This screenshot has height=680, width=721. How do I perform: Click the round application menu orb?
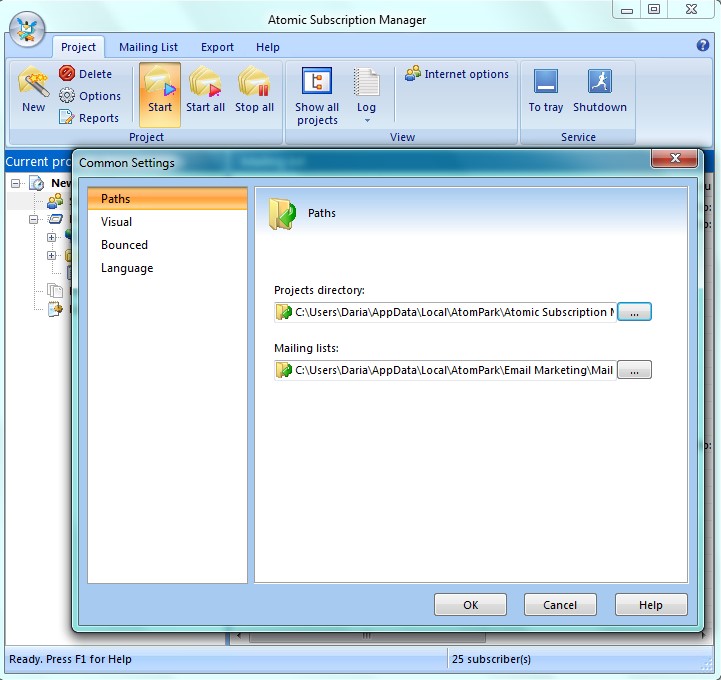pyautogui.click(x=27, y=29)
